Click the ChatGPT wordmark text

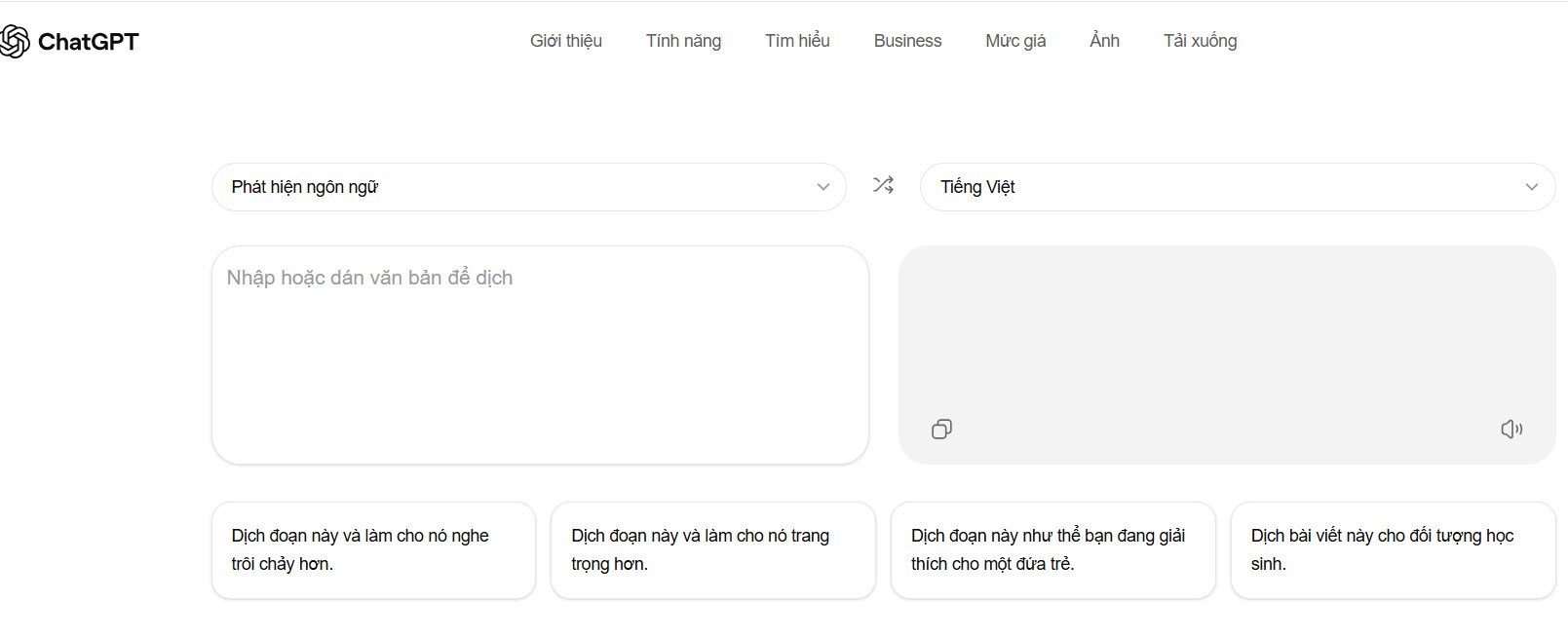coord(89,42)
